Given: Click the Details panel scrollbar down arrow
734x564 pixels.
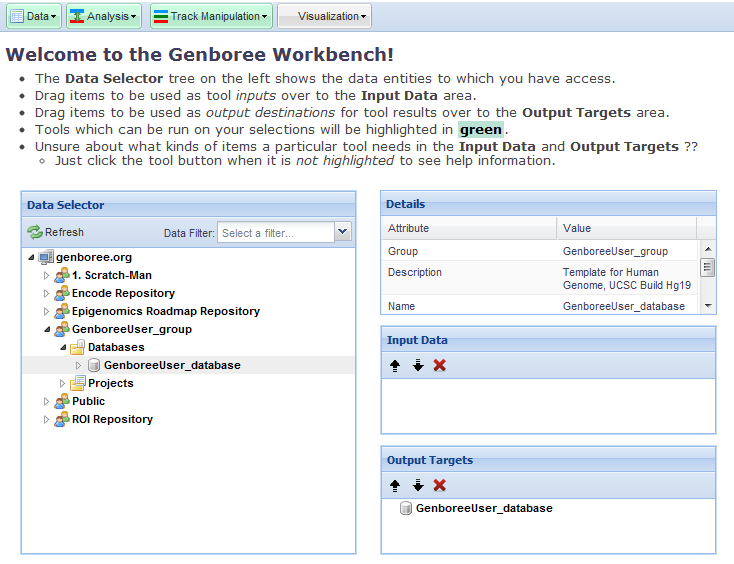Looking at the screenshot, I should [x=708, y=306].
